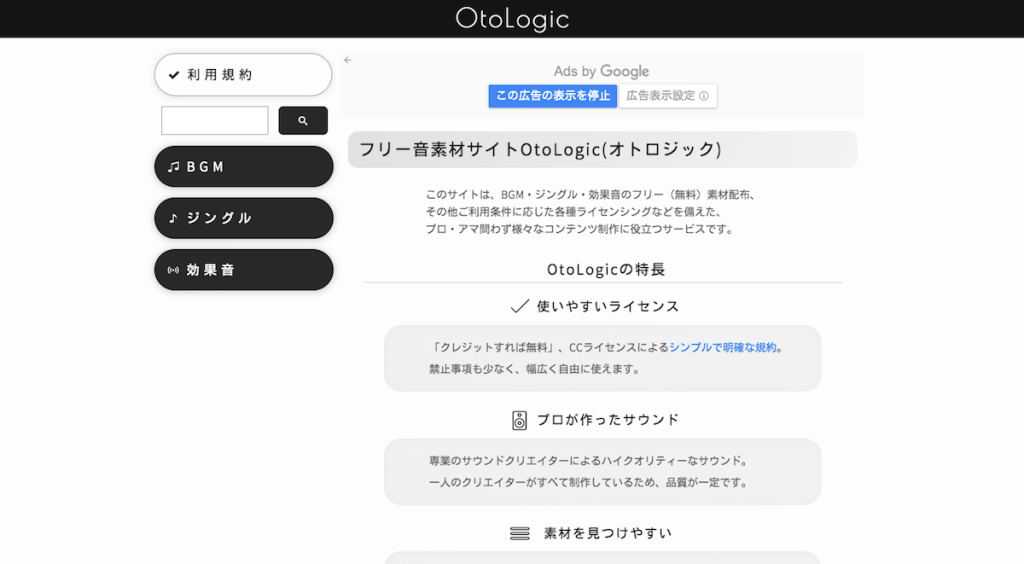Click the line 専業のサウンドクリエイターによるハイクオリティーなサウンド。
The image size is (1024, 564).
click(x=590, y=461)
